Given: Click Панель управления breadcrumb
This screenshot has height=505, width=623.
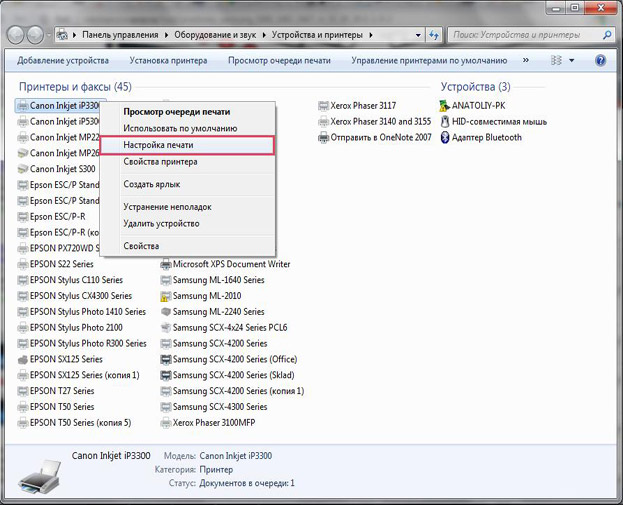Looking at the screenshot, I should point(120,35).
